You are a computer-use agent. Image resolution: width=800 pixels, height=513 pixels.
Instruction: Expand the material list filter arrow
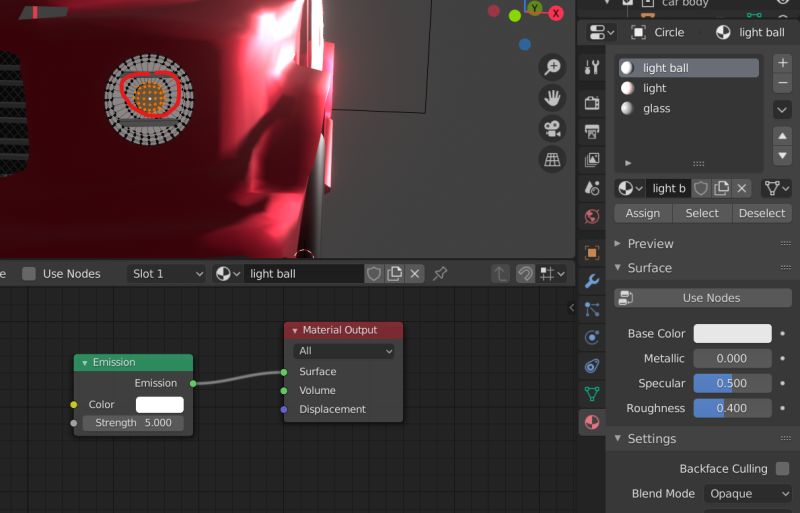[628, 163]
